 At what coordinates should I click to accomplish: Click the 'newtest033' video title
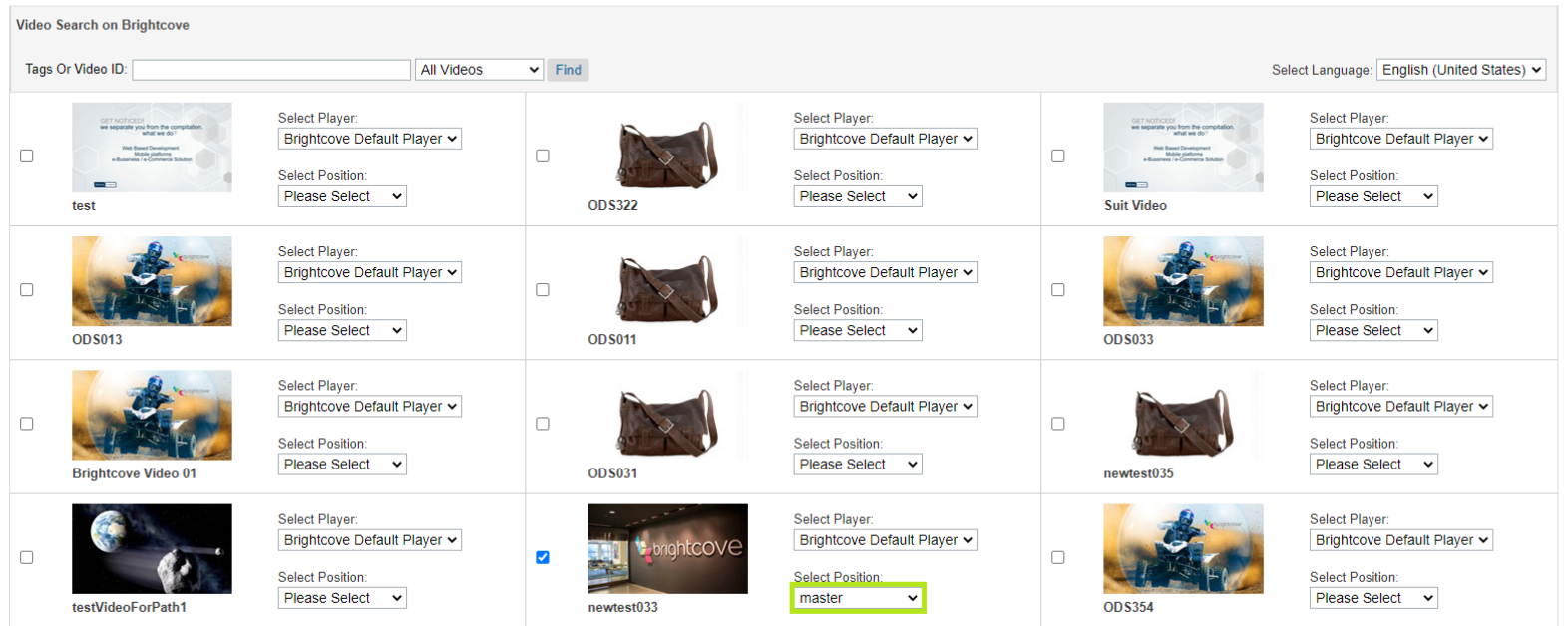(x=622, y=607)
